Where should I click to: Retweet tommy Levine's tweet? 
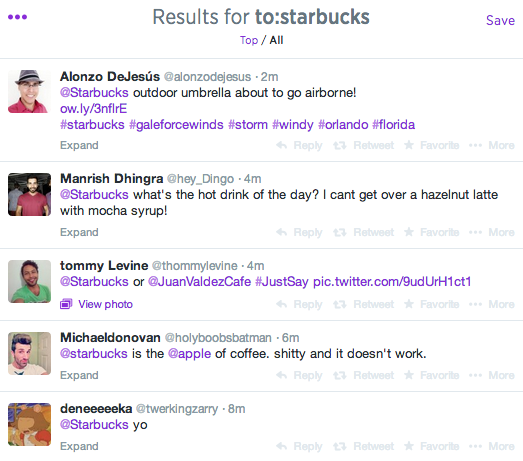tap(364, 305)
